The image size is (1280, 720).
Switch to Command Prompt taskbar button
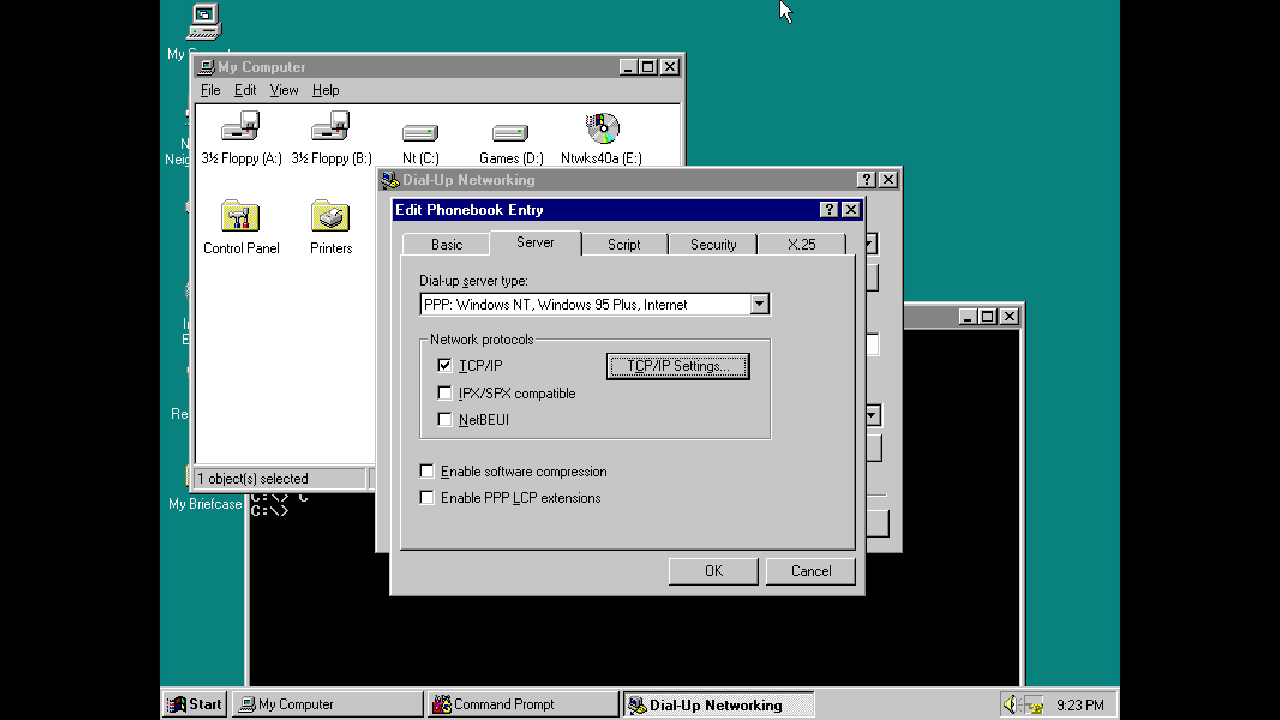[522, 704]
